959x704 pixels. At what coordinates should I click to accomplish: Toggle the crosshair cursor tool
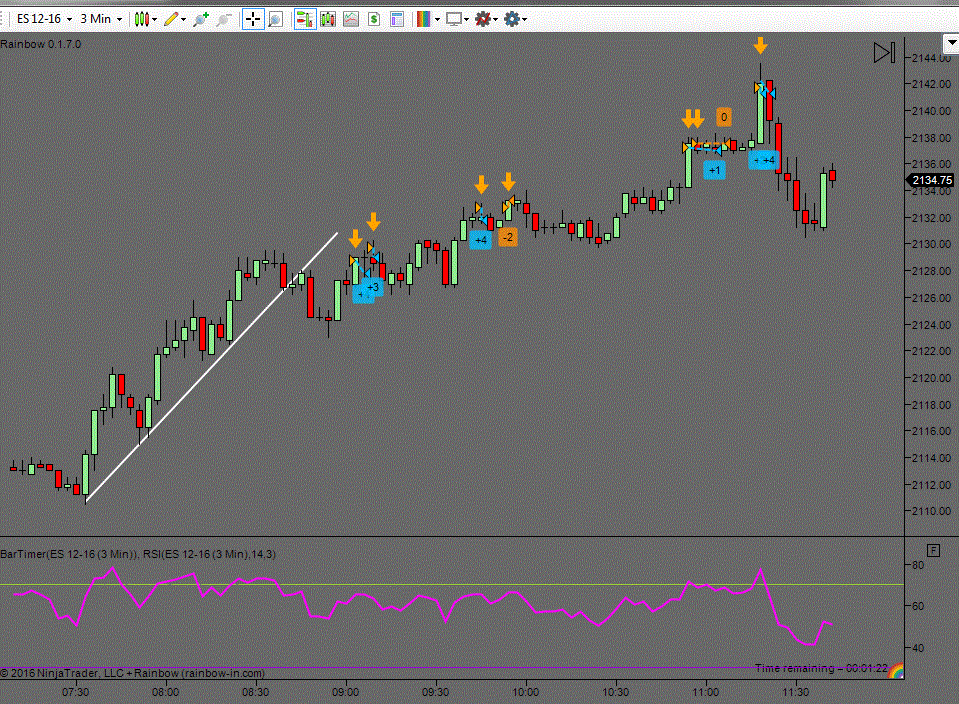coord(253,19)
